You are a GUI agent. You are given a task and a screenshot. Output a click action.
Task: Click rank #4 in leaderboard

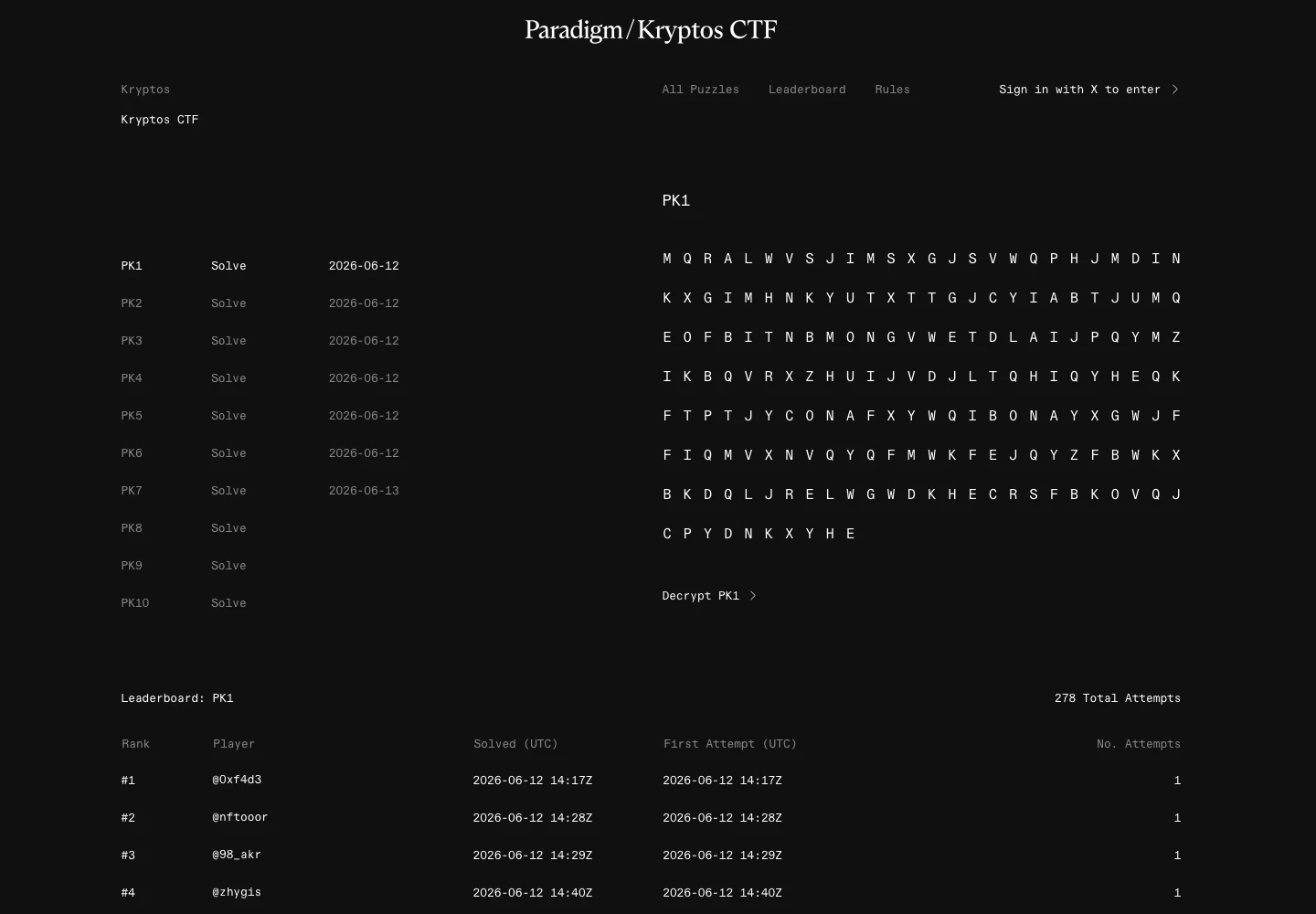click(x=128, y=893)
